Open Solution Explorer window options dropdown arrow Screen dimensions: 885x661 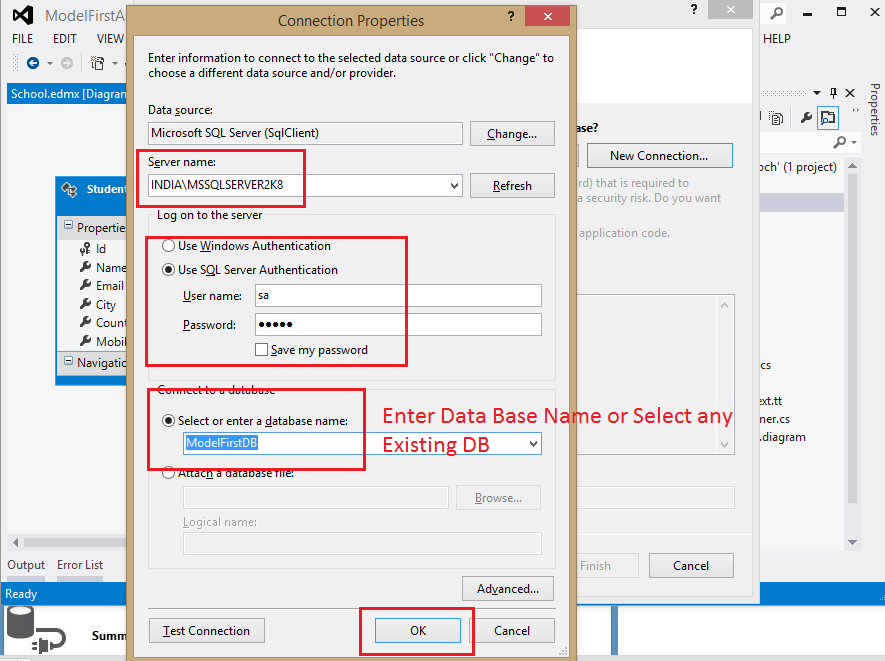pyautogui.click(x=817, y=93)
